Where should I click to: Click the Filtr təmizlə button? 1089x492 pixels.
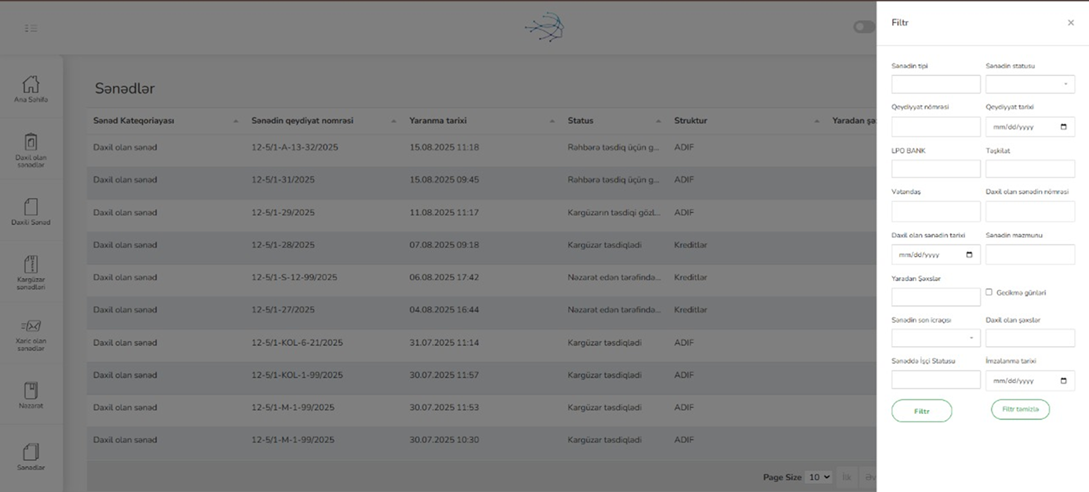(1020, 409)
